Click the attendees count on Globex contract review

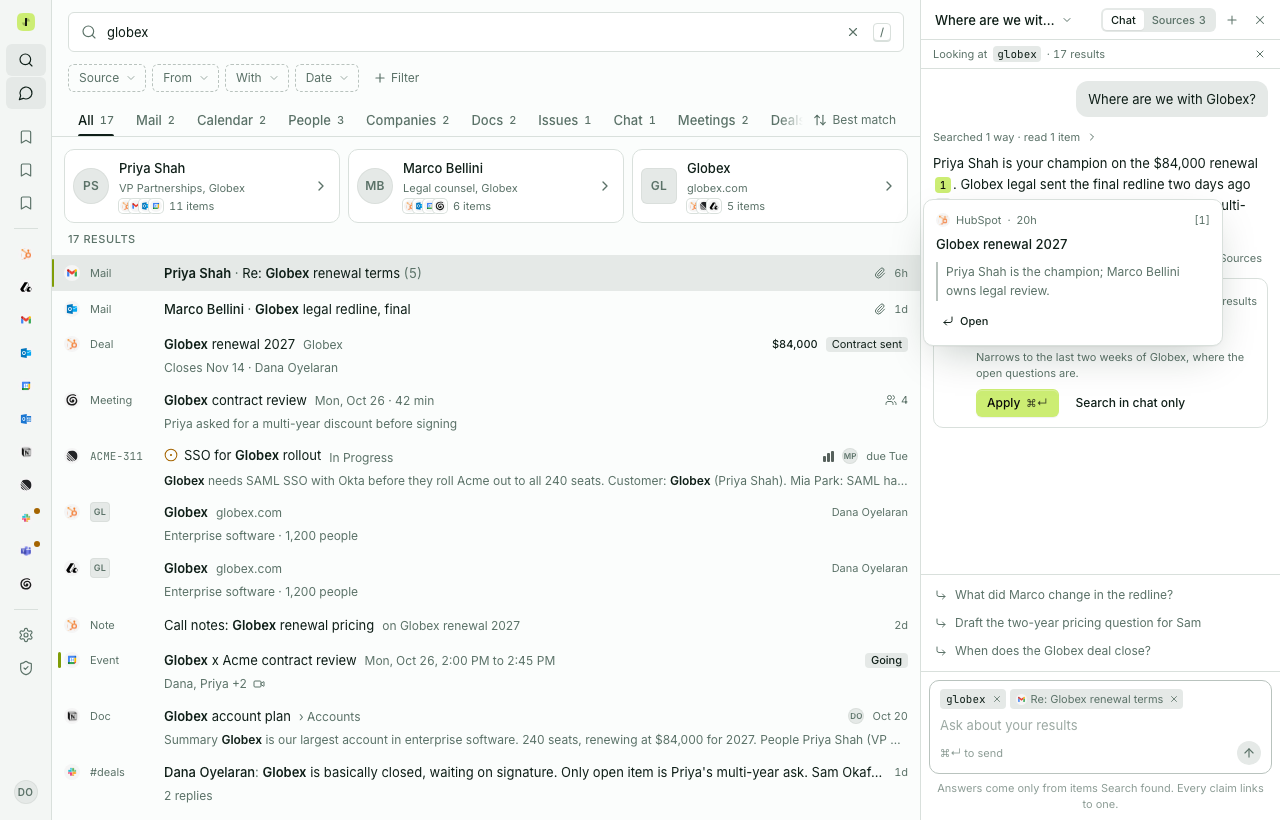[897, 400]
